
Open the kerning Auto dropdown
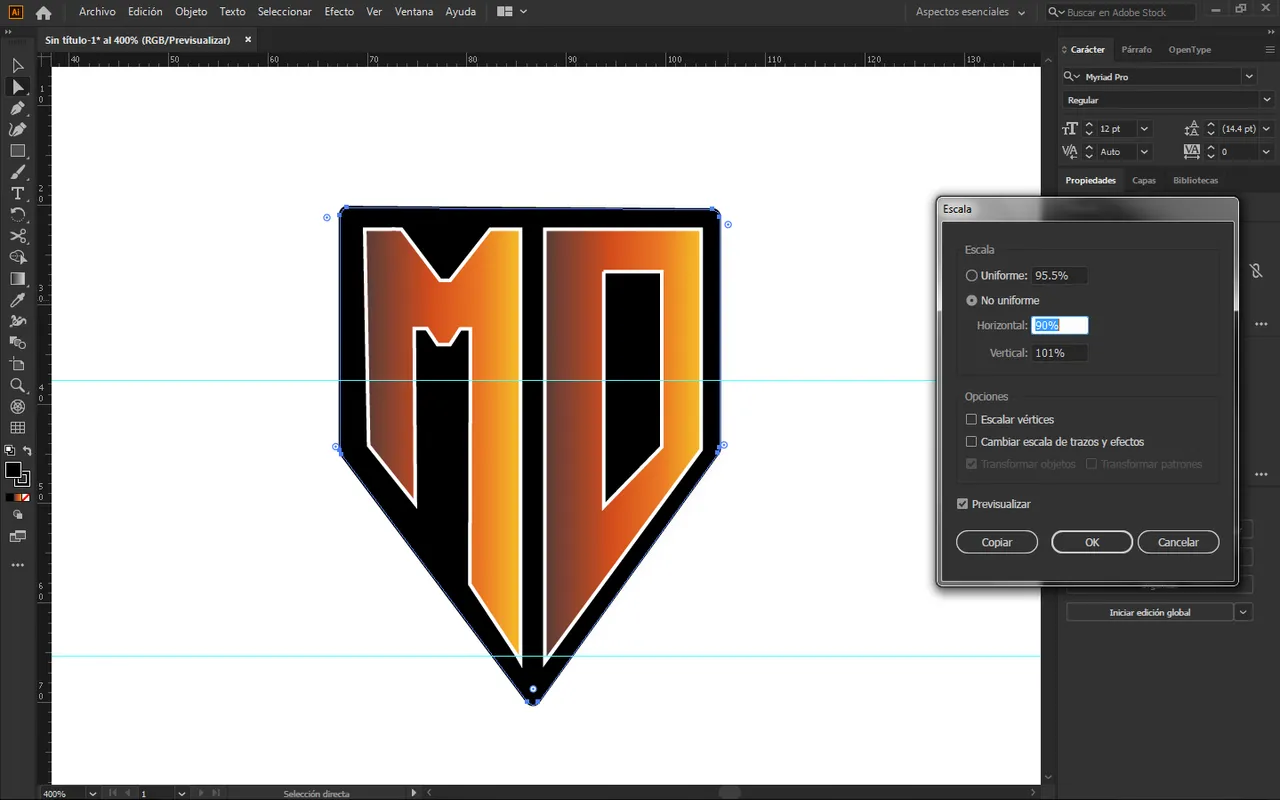(x=1144, y=152)
